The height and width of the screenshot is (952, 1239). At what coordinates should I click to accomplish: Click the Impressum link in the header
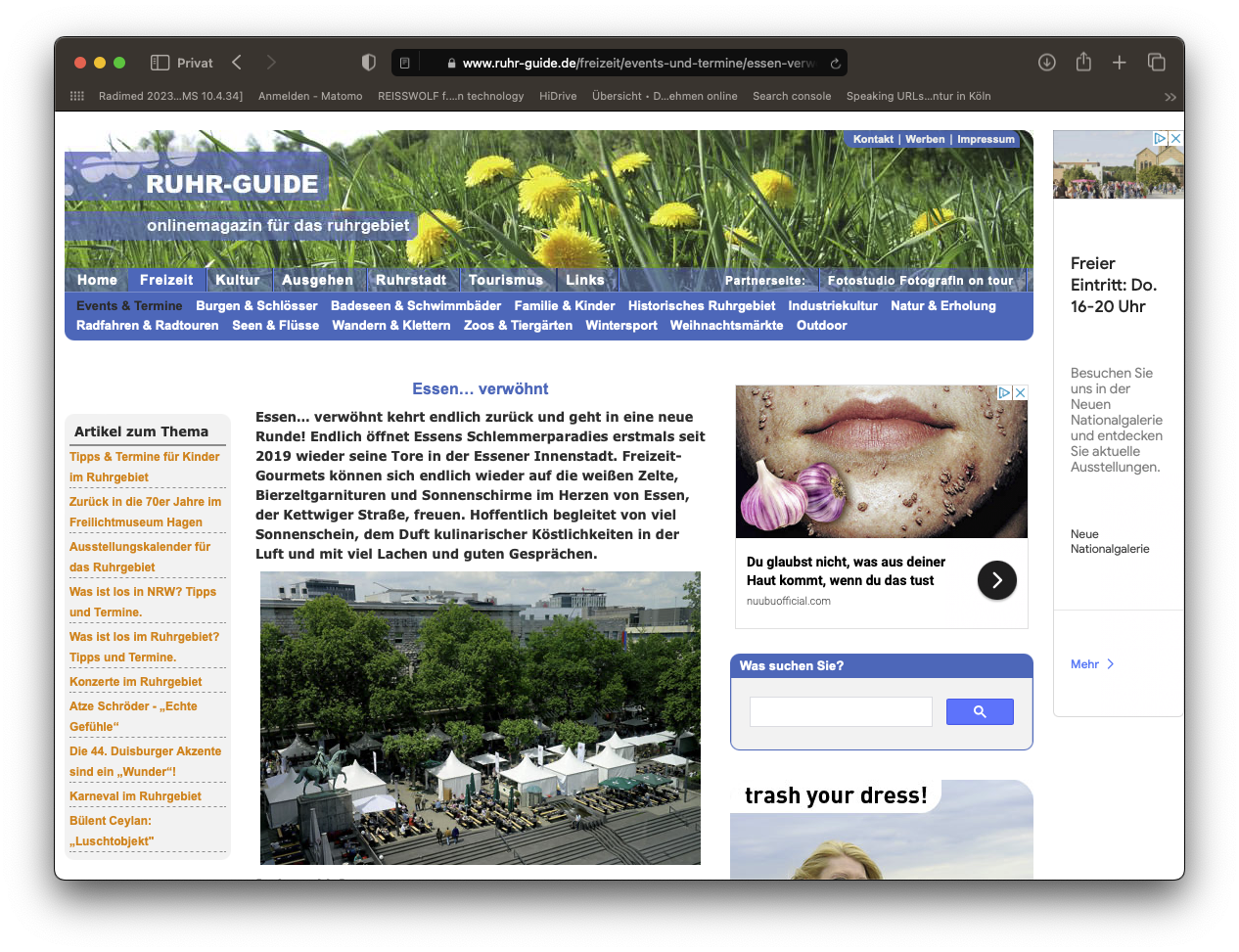pyautogui.click(x=986, y=139)
